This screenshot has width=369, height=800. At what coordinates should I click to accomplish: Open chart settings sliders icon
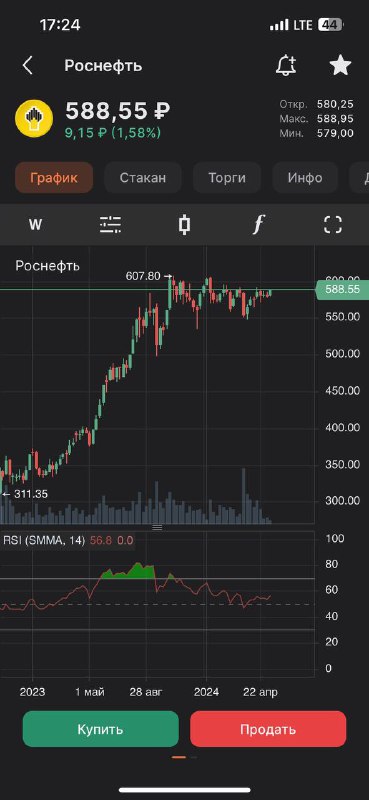[110, 224]
